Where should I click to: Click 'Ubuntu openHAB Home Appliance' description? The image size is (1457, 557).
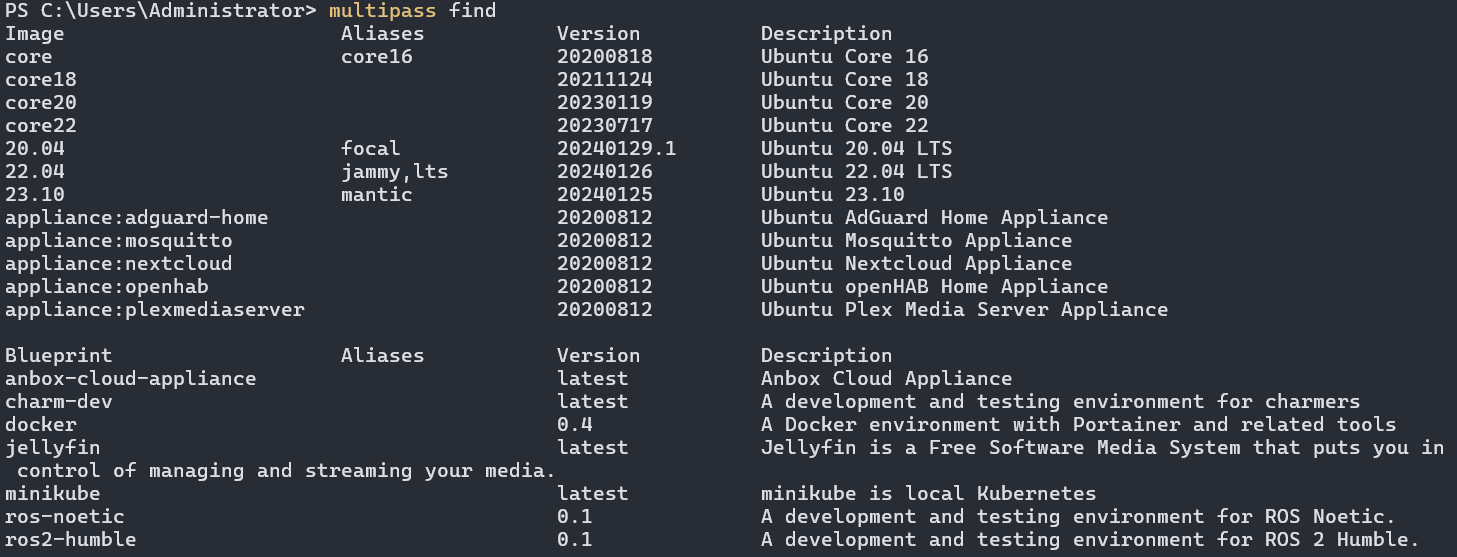pyautogui.click(x=935, y=286)
